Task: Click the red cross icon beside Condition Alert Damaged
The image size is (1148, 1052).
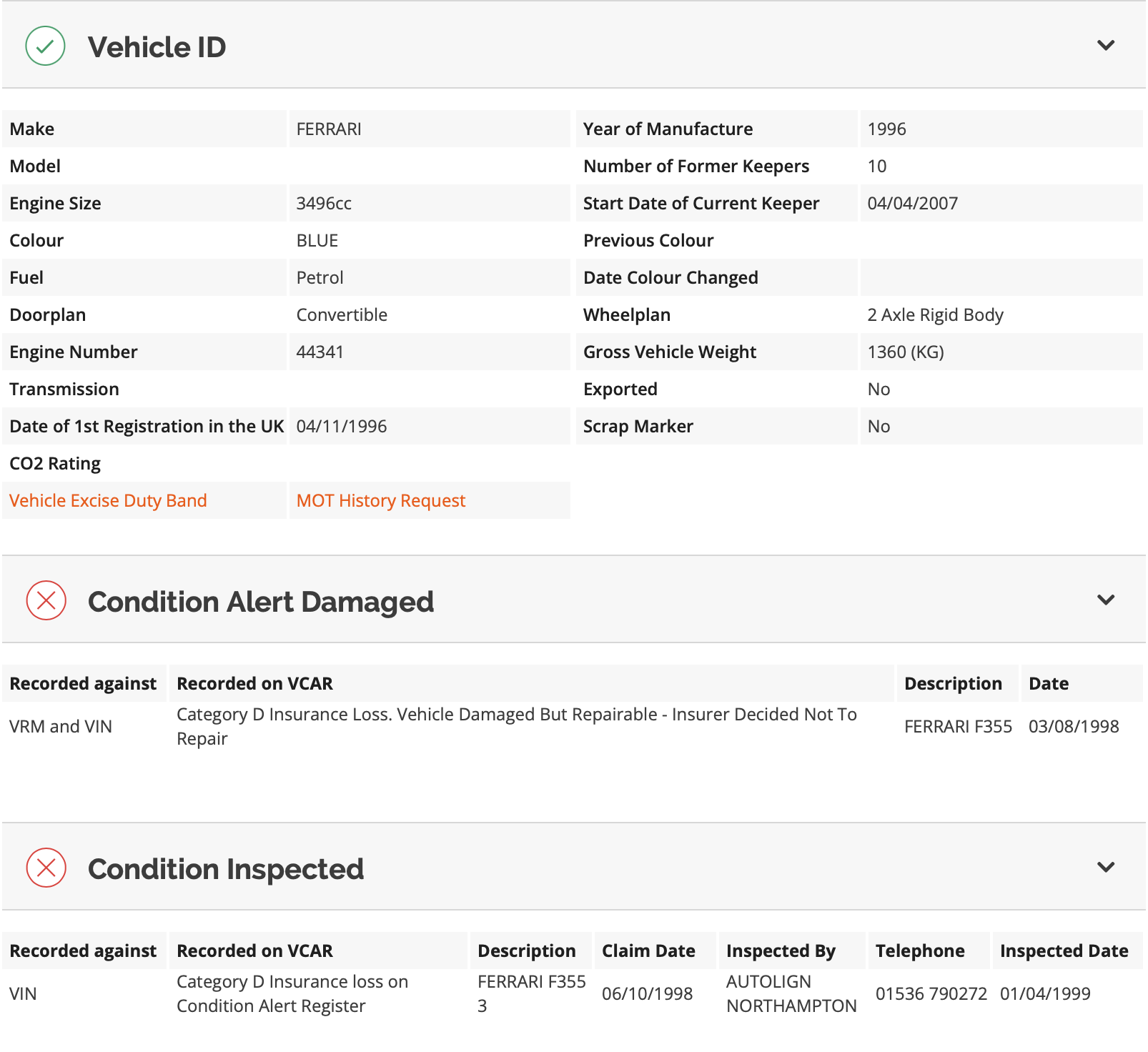Action: [x=46, y=600]
